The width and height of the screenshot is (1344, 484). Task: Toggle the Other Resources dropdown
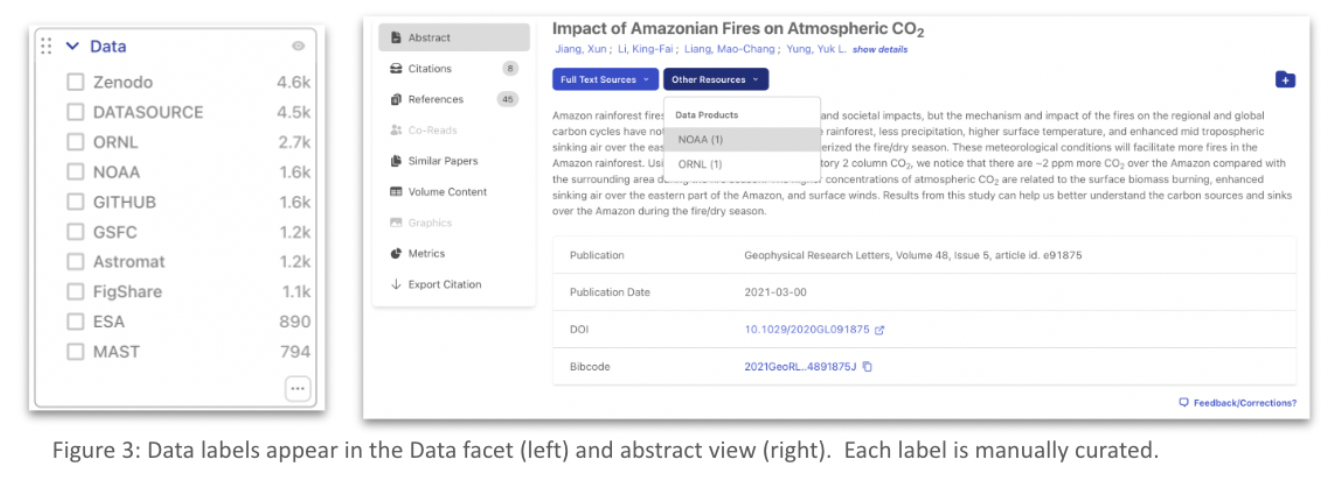pyautogui.click(x=715, y=80)
